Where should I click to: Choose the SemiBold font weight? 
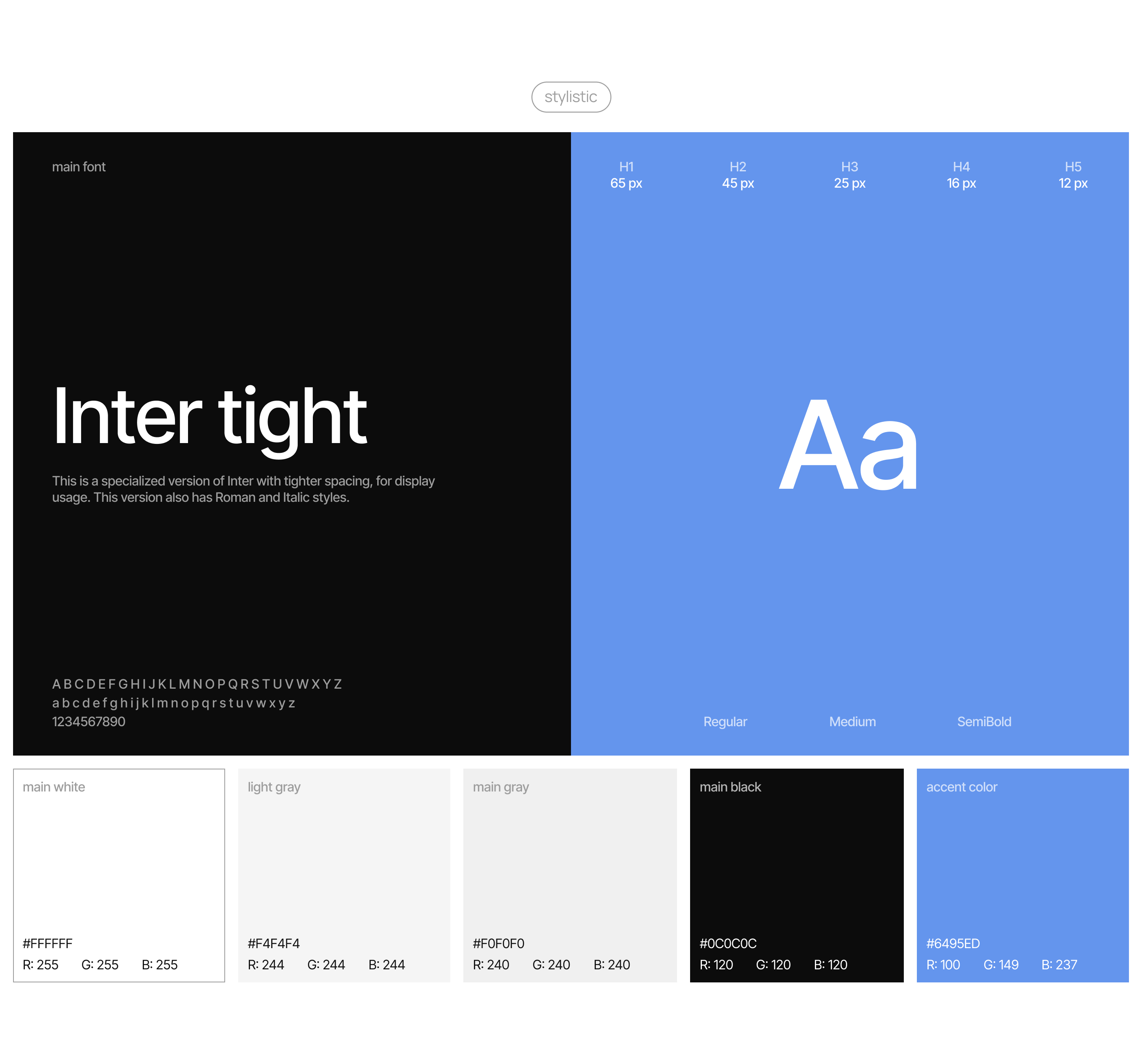(x=983, y=722)
